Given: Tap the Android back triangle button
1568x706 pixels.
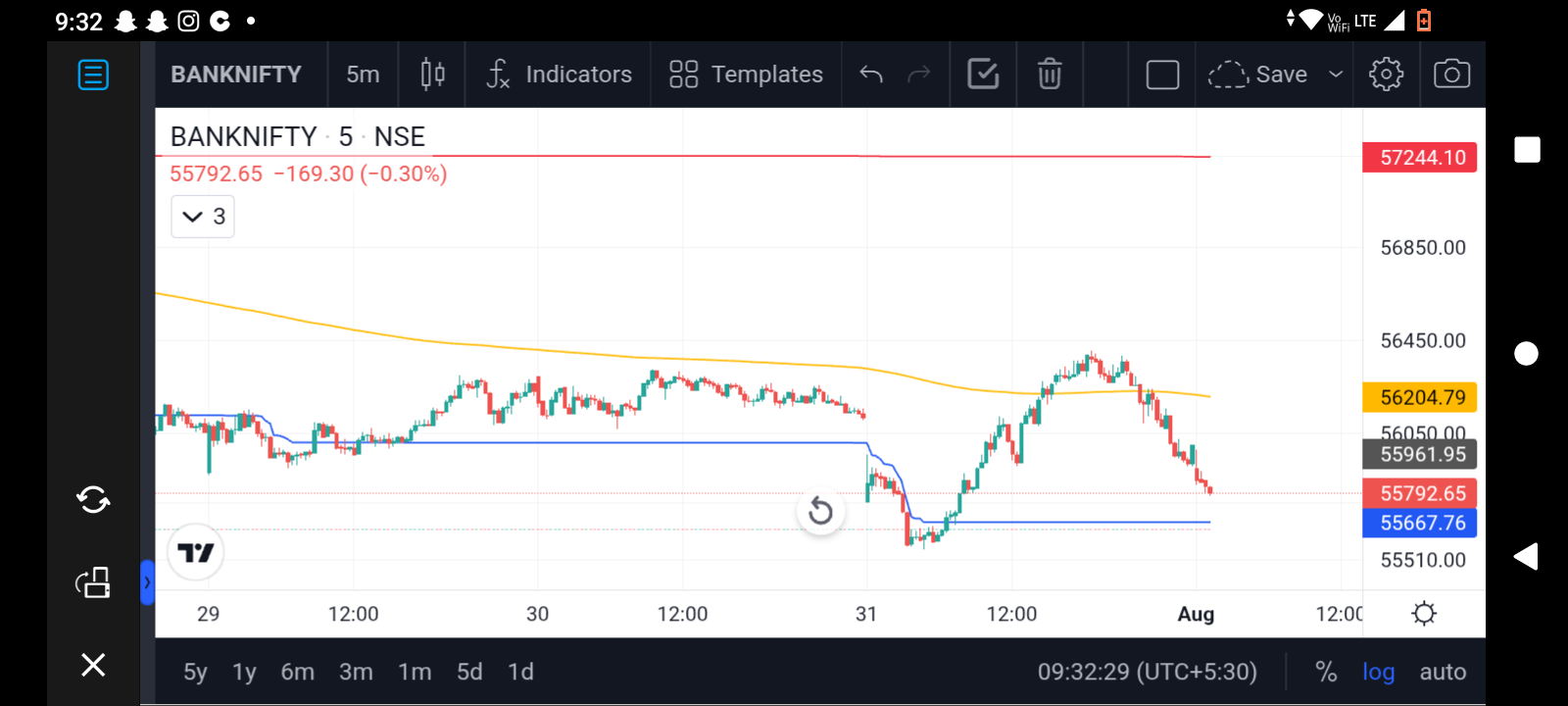Looking at the screenshot, I should [1526, 557].
